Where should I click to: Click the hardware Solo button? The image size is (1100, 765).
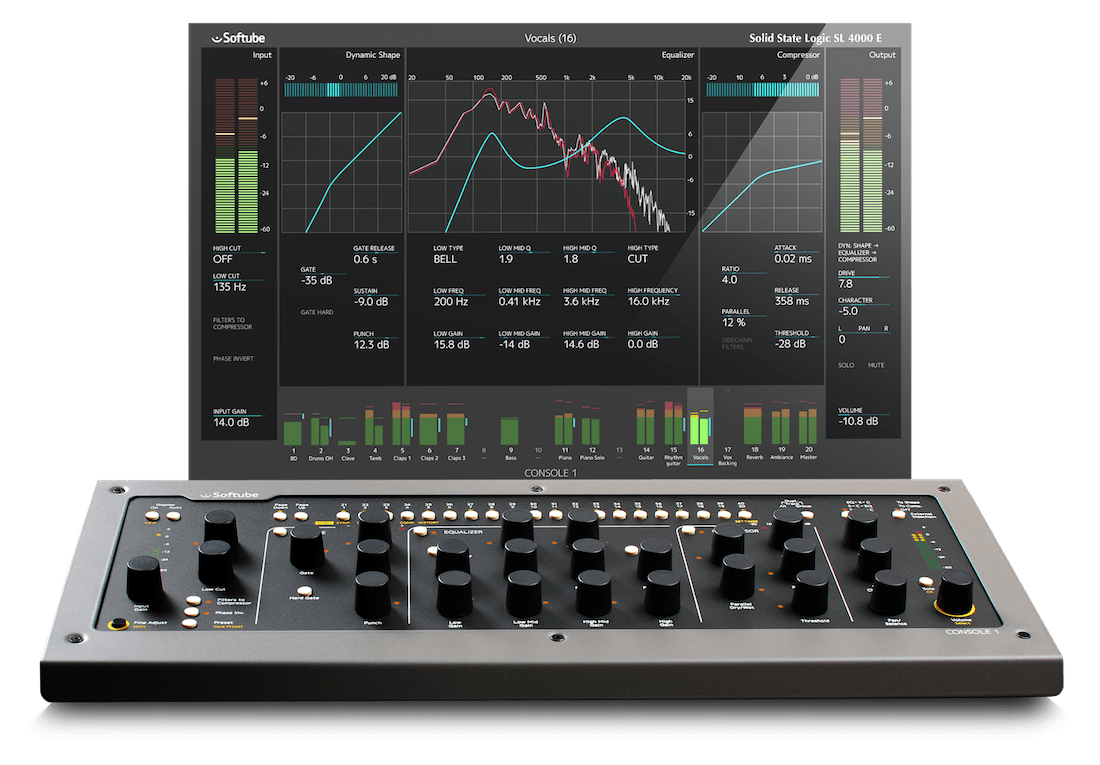[926, 581]
